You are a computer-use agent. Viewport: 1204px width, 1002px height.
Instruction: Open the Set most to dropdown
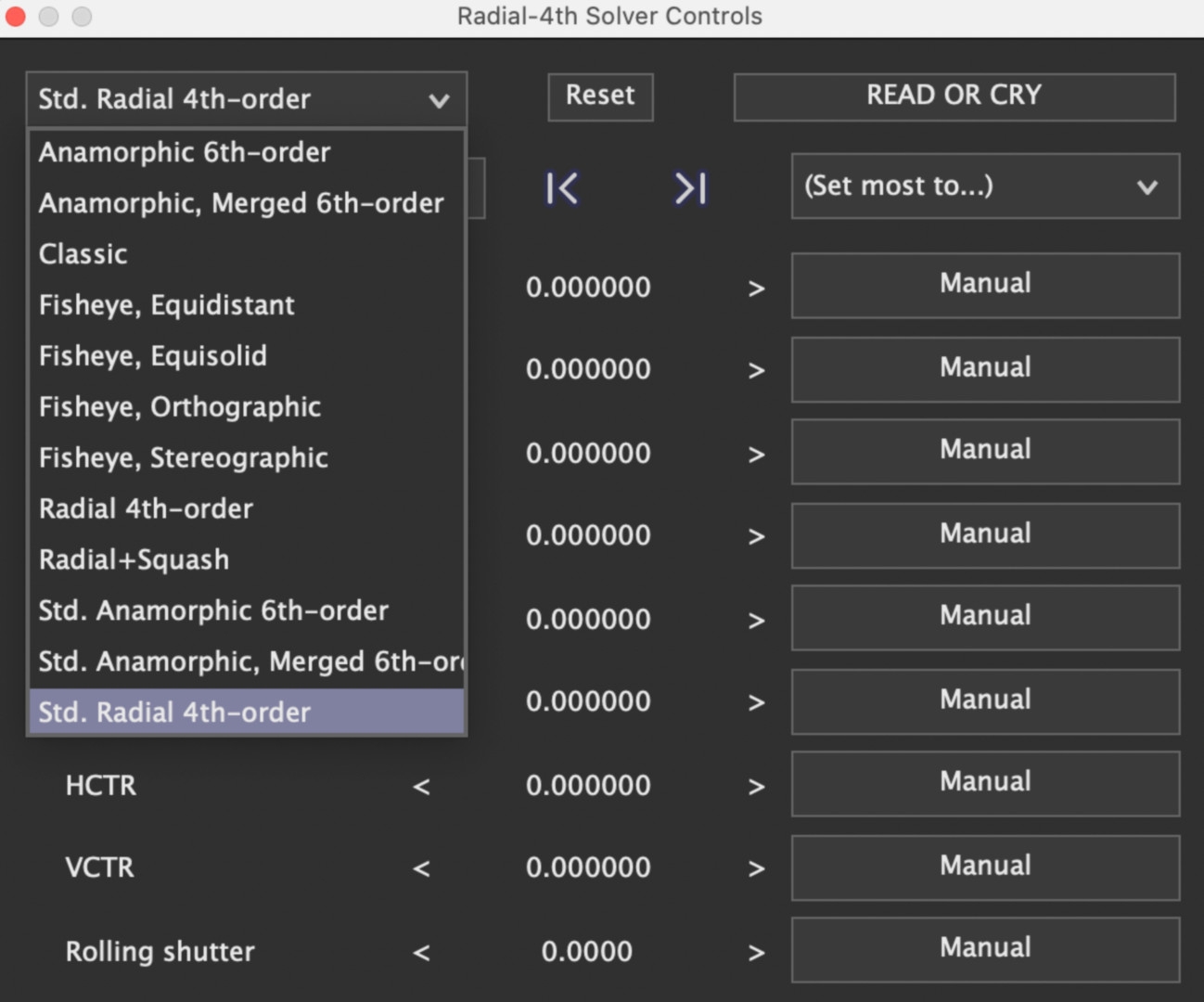point(984,186)
